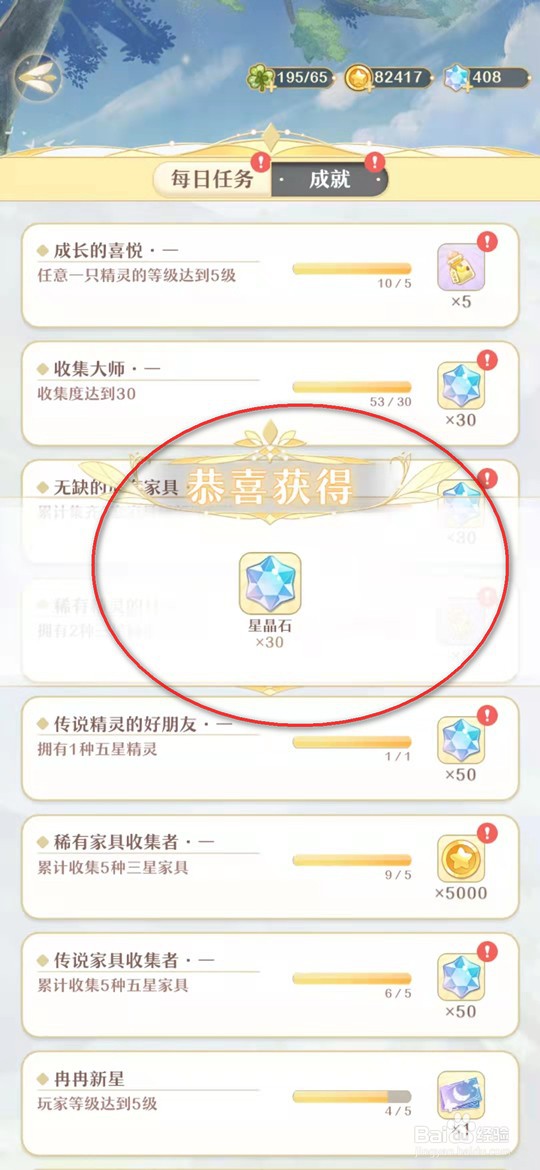Claim the ×5000 gold coin reward

(461, 859)
